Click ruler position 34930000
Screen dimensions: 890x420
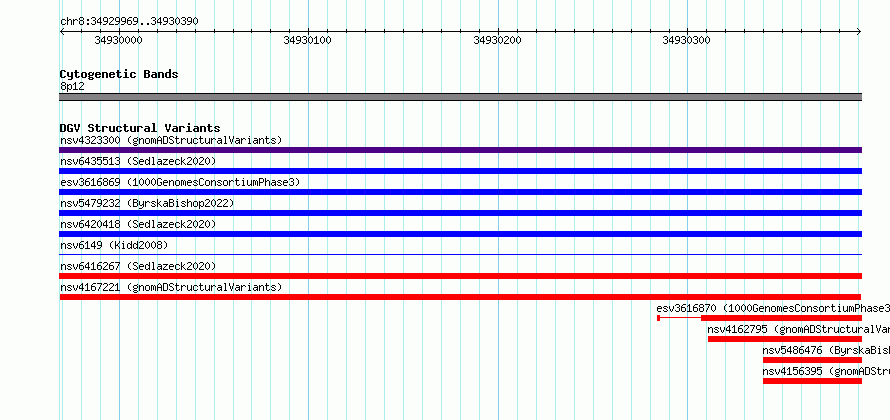coord(119,40)
